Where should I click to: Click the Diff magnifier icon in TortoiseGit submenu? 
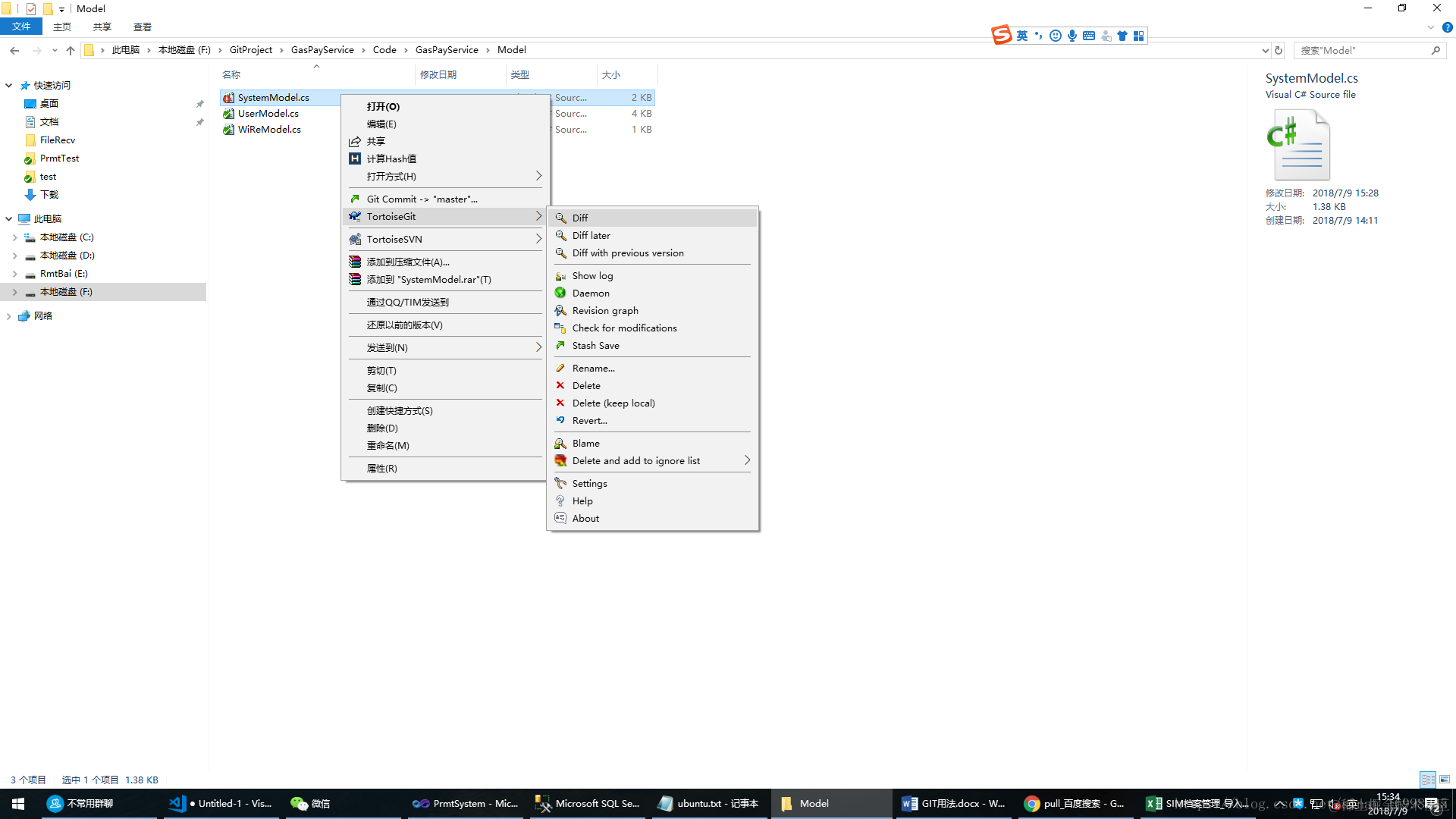tap(560, 218)
